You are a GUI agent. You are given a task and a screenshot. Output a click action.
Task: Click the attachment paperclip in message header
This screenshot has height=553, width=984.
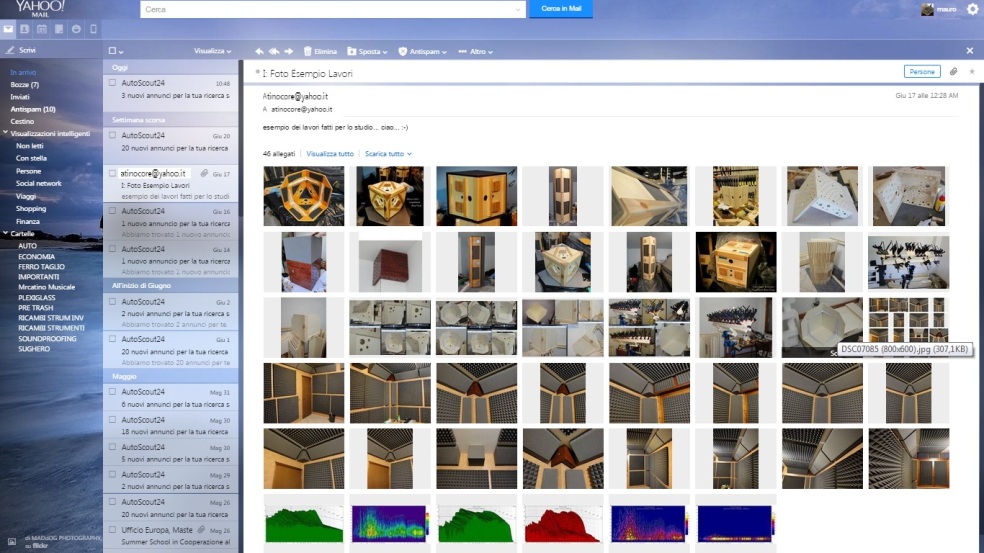(x=953, y=72)
